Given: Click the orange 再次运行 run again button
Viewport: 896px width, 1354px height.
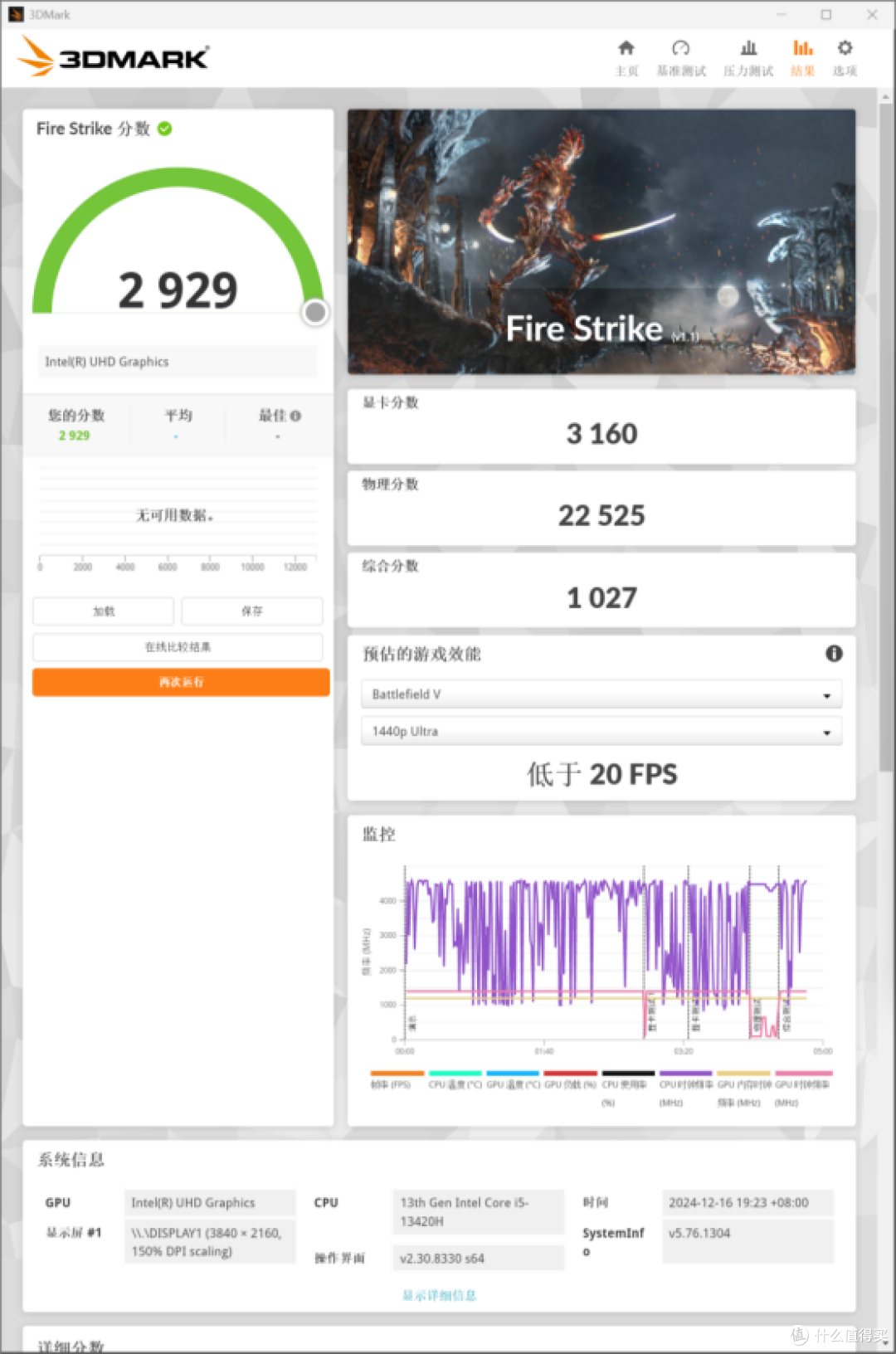Looking at the screenshot, I should coord(181,682).
